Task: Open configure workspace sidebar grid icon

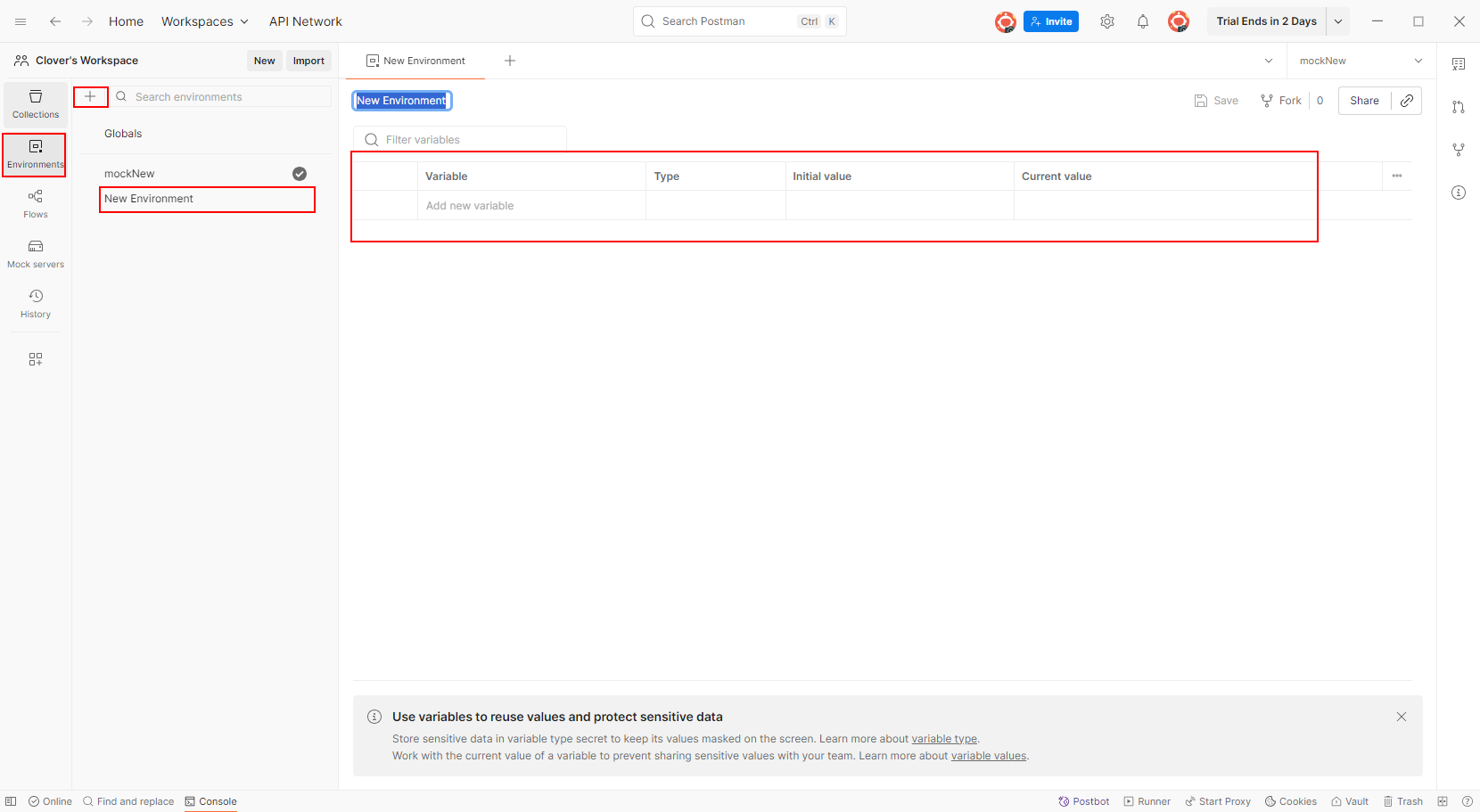Action: point(36,359)
